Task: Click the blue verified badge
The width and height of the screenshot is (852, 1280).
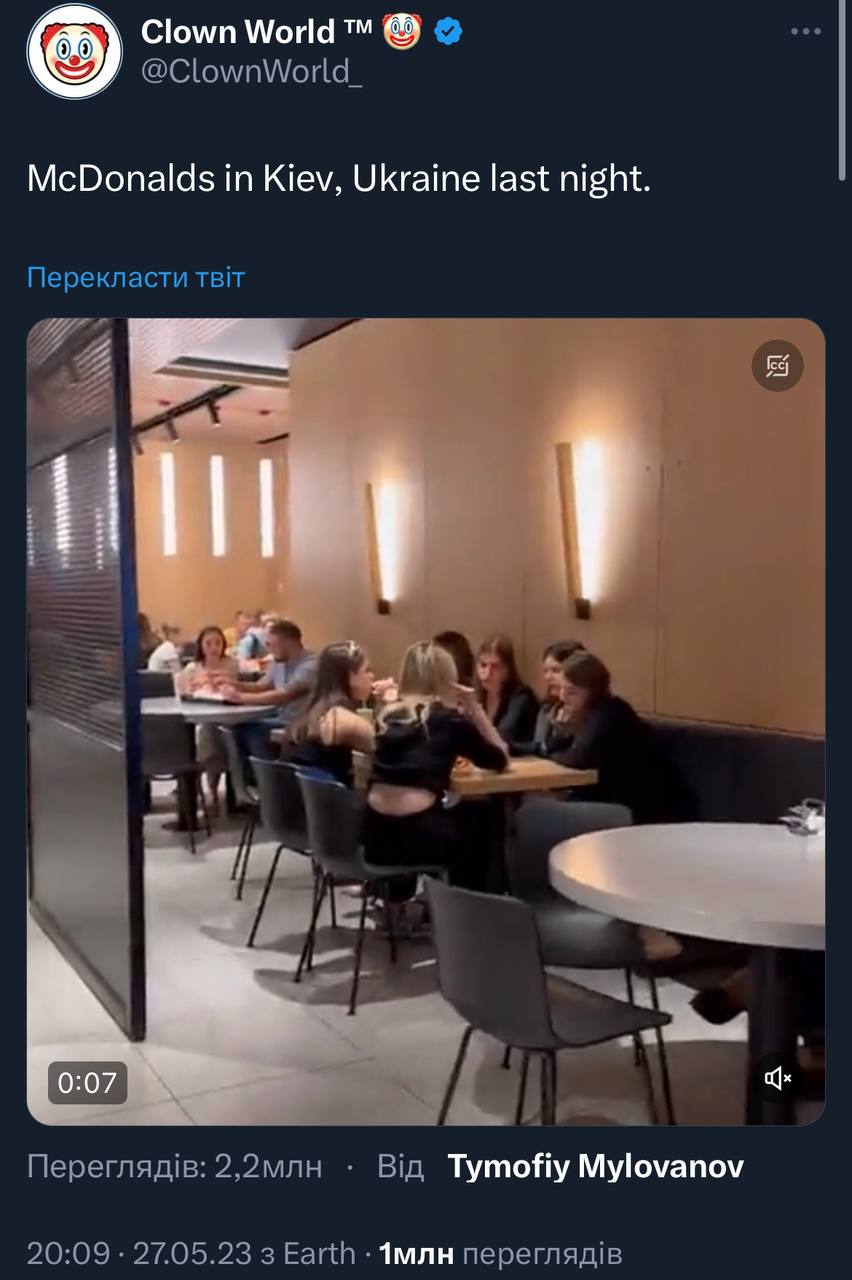Action: pos(448,32)
